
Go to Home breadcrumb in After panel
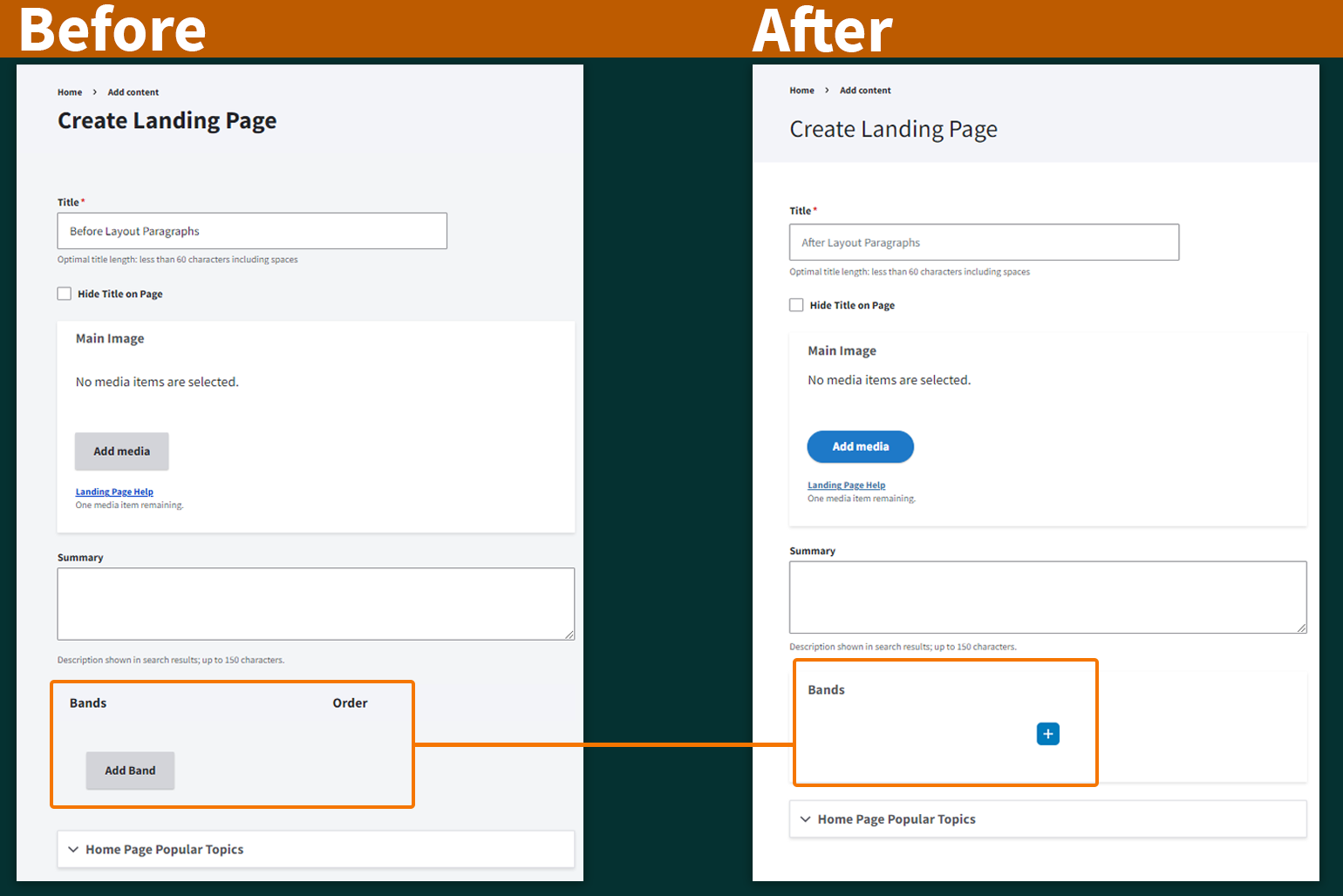point(801,91)
